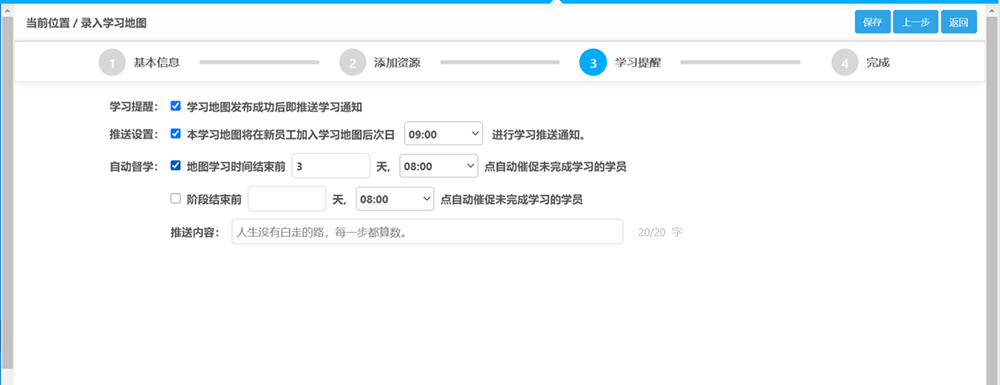Image resolution: width=1000 pixels, height=385 pixels.
Task: Open the 添加资源 step label
Action: pyautogui.click(x=397, y=62)
